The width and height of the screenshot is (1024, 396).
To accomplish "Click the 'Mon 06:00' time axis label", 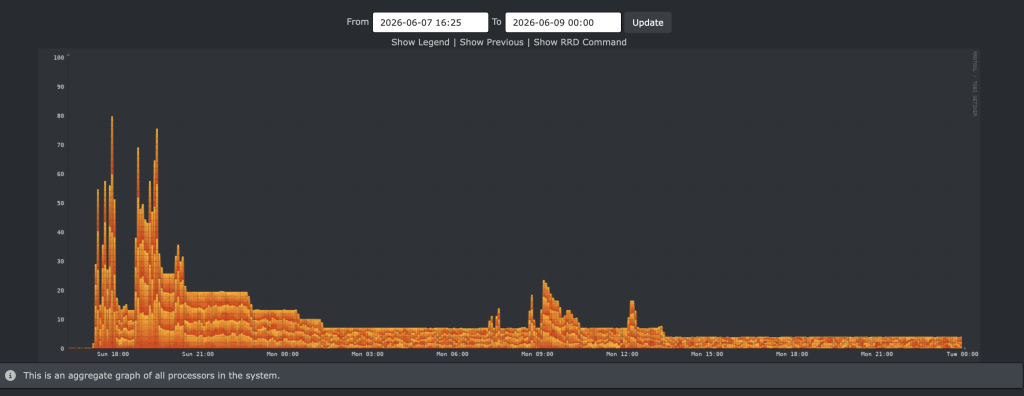I will [452, 354].
